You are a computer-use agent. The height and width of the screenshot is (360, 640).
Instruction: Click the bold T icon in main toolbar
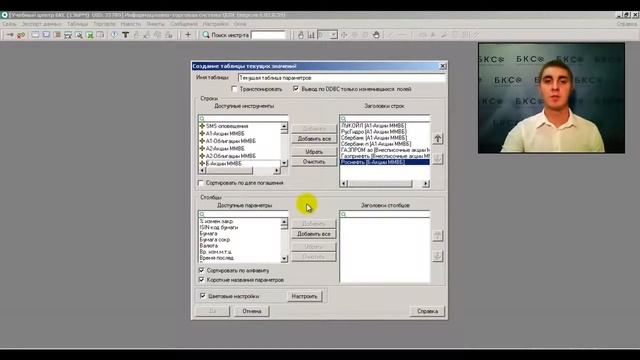pyautogui.click(x=125, y=35)
